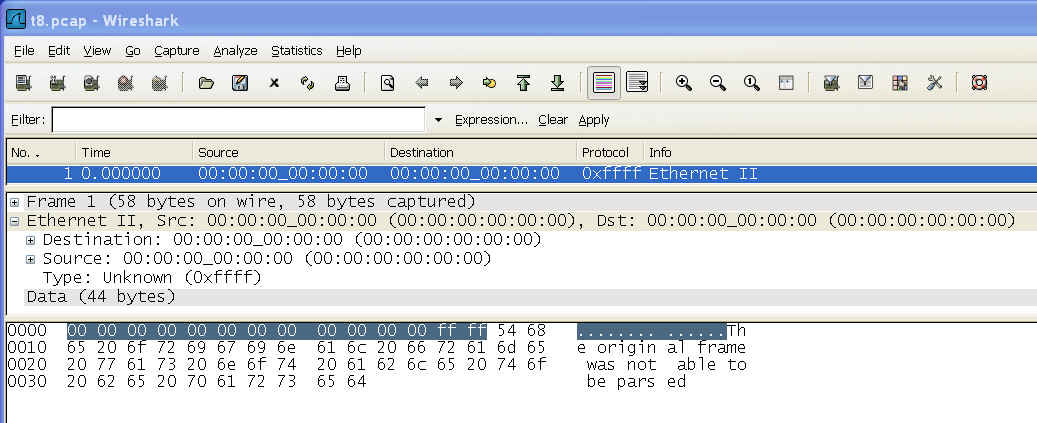The height and width of the screenshot is (423, 1037).
Task: Click the Zoom in icon
Action: coord(684,83)
